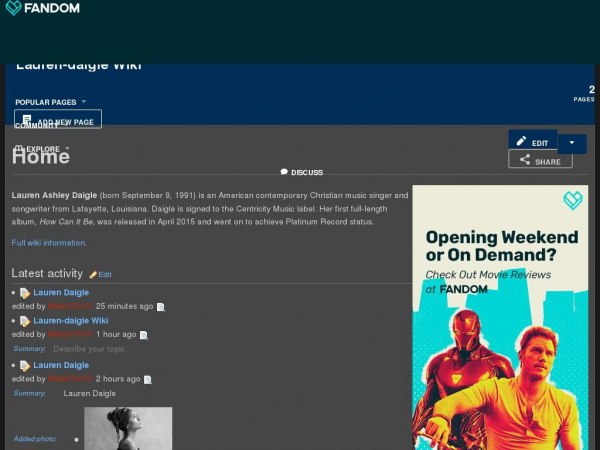Click the added photo thumbnail of Lauren Daigle
This screenshot has width=600, height=450.
tap(128, 429)
